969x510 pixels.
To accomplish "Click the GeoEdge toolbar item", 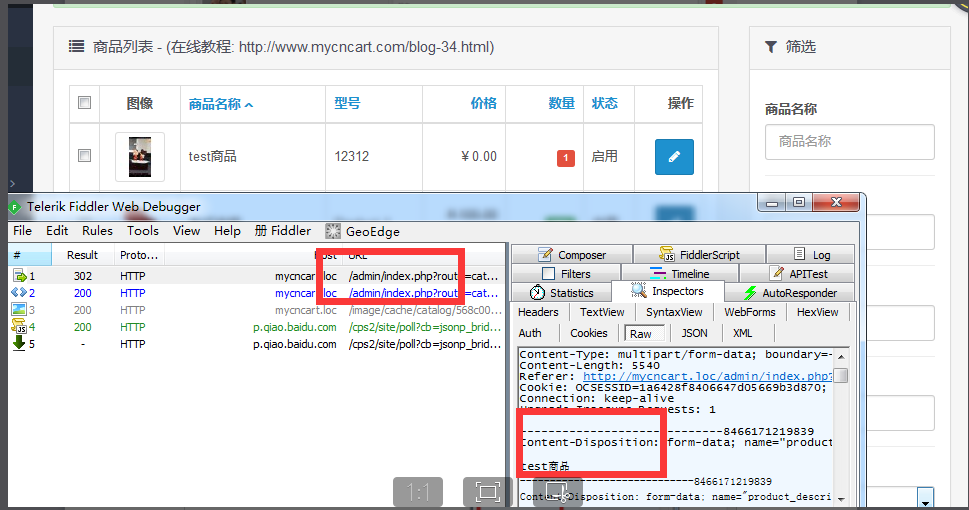I will [363, 231].
